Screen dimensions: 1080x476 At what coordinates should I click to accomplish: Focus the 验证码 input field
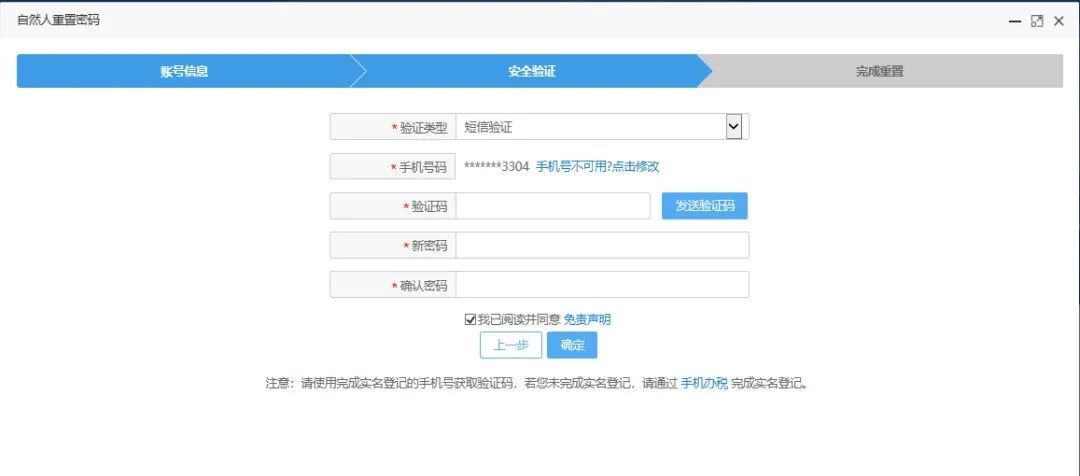552,206
